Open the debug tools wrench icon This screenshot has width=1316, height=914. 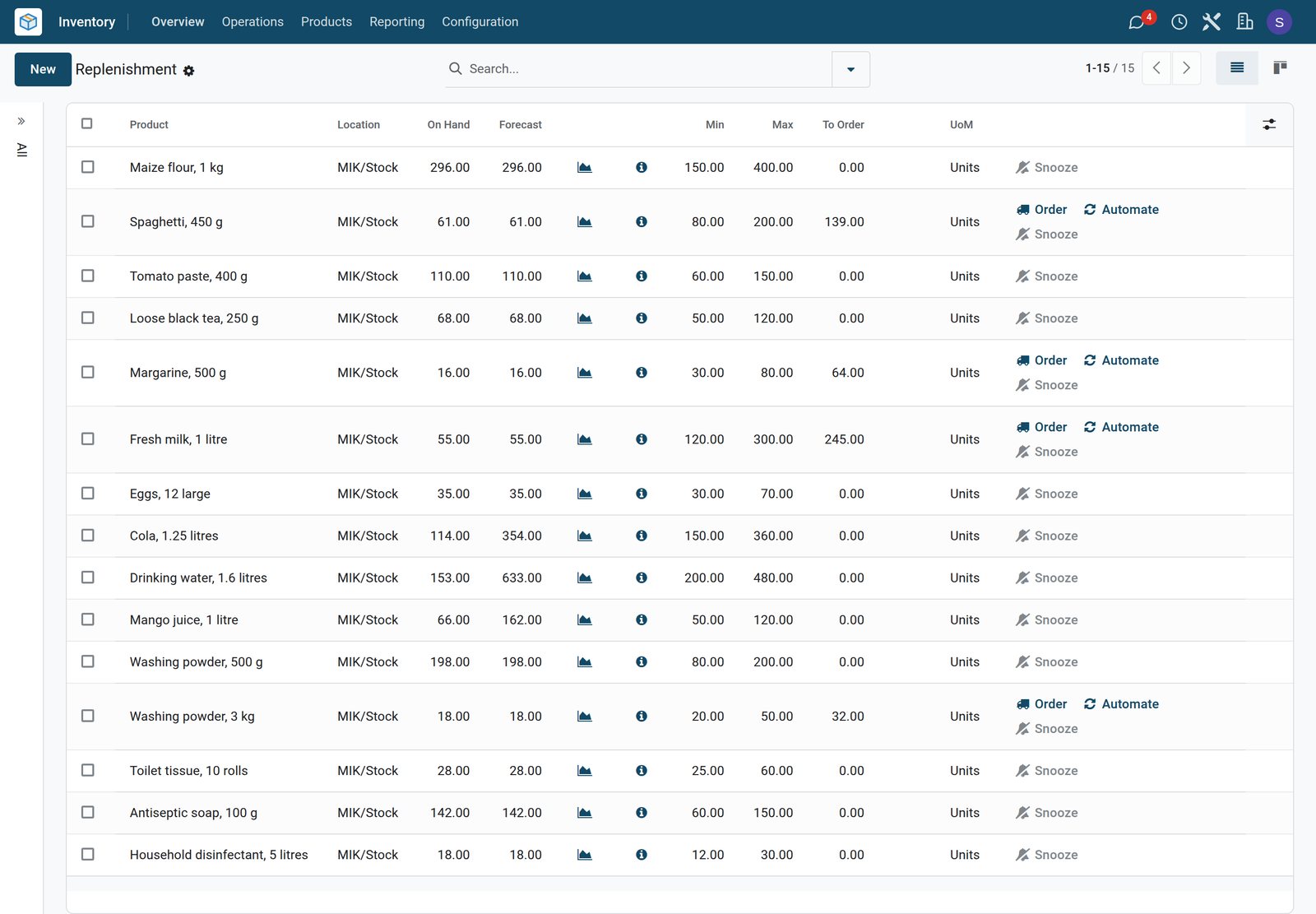point(1211,21)
